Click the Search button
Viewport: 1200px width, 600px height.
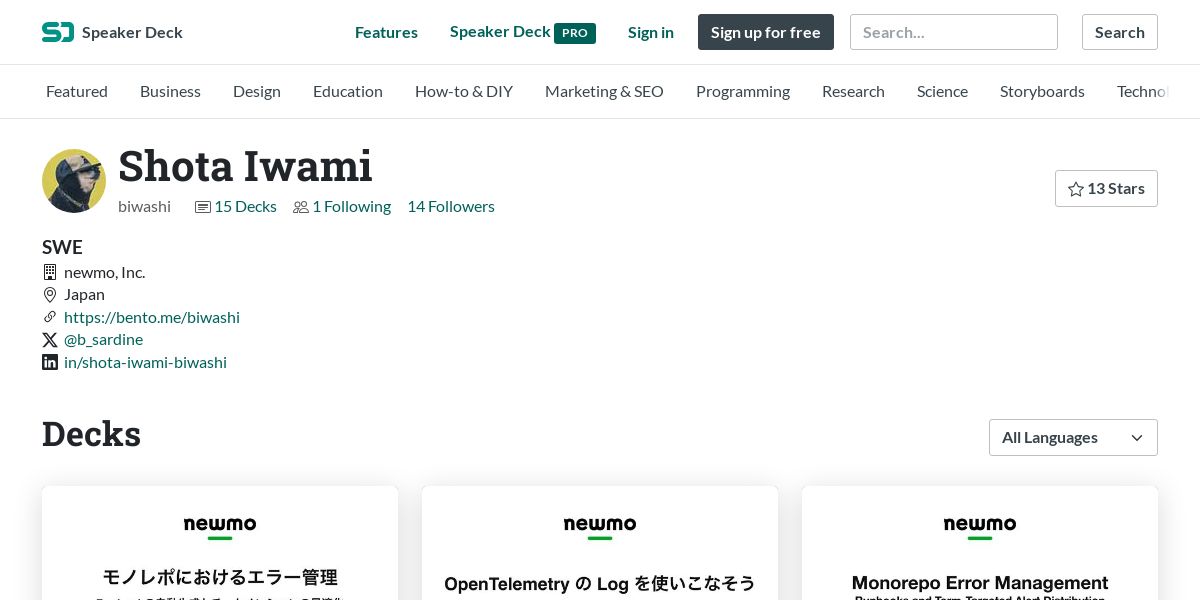click(1120, 32)
